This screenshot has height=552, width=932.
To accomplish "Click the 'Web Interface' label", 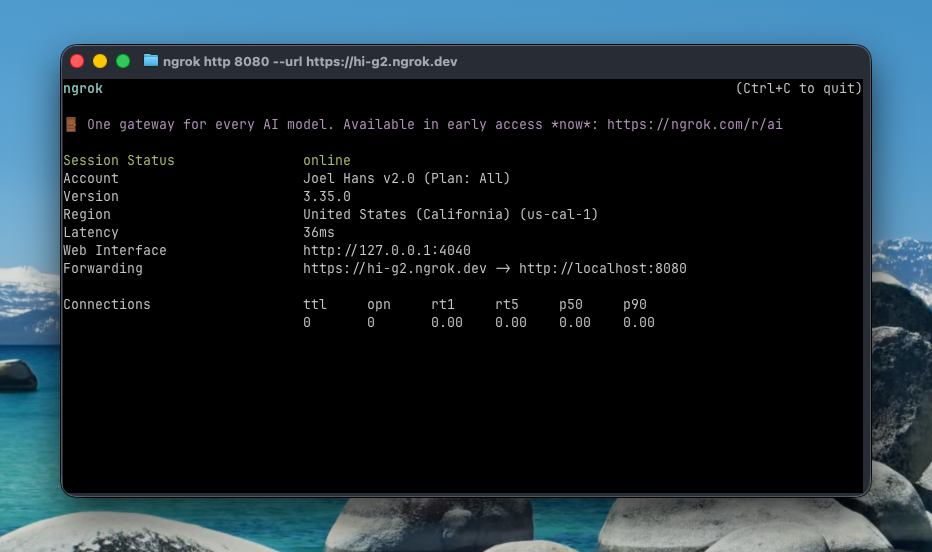I will [115, 250].
